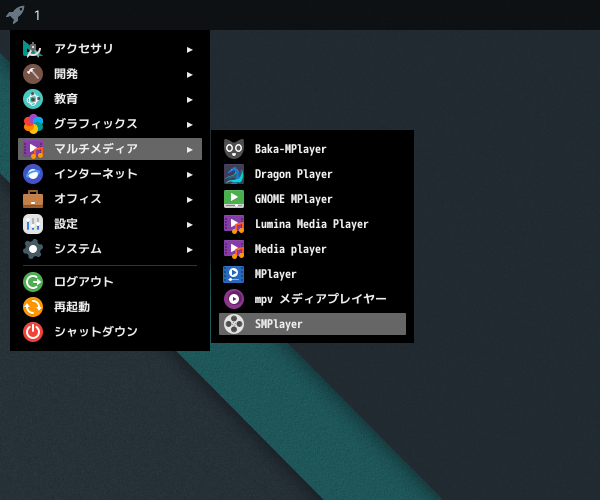Click the SMPlayer film reel icon
Screen dimensions: 600x500
(234, 324)
